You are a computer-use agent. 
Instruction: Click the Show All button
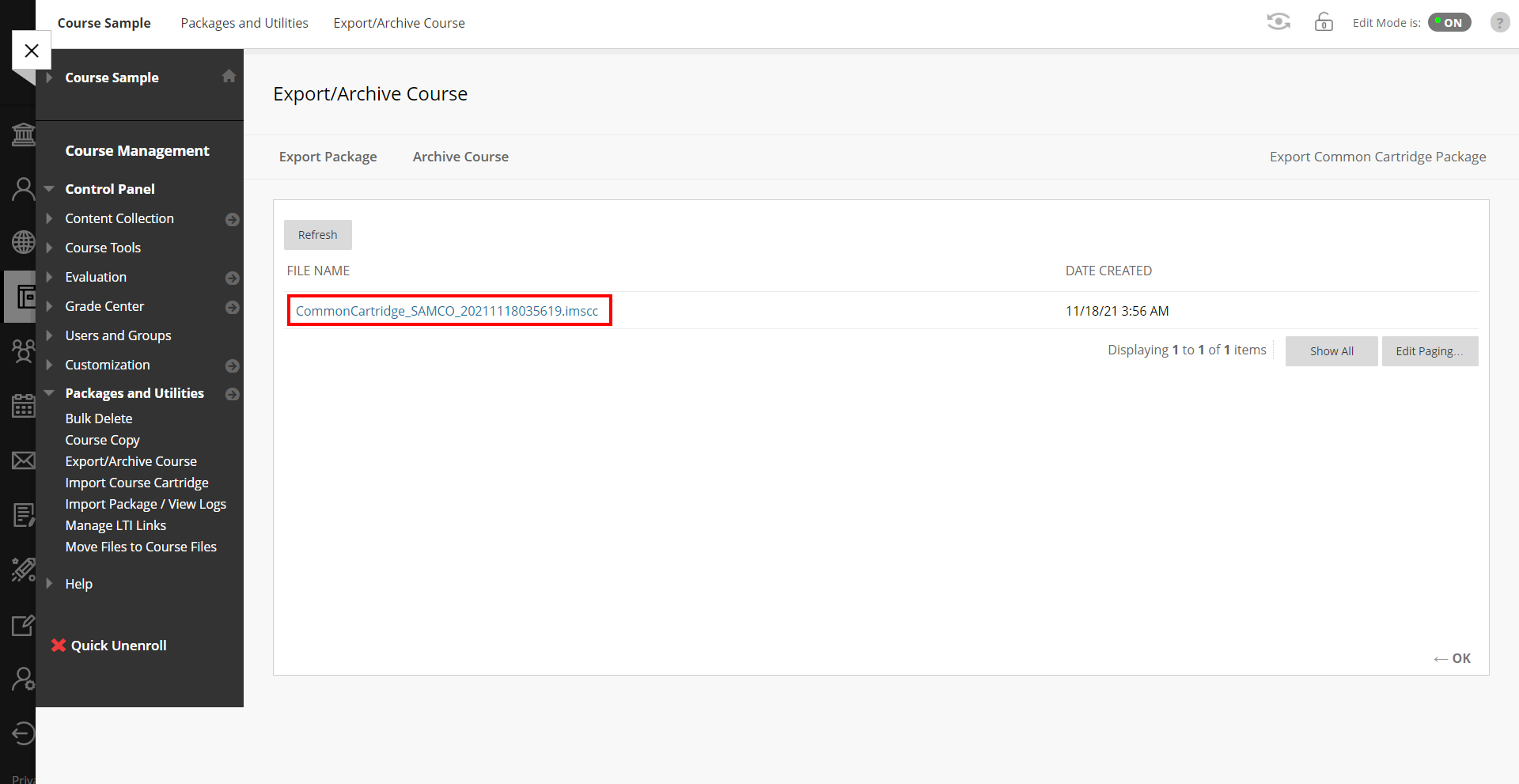coord(1331,351)
